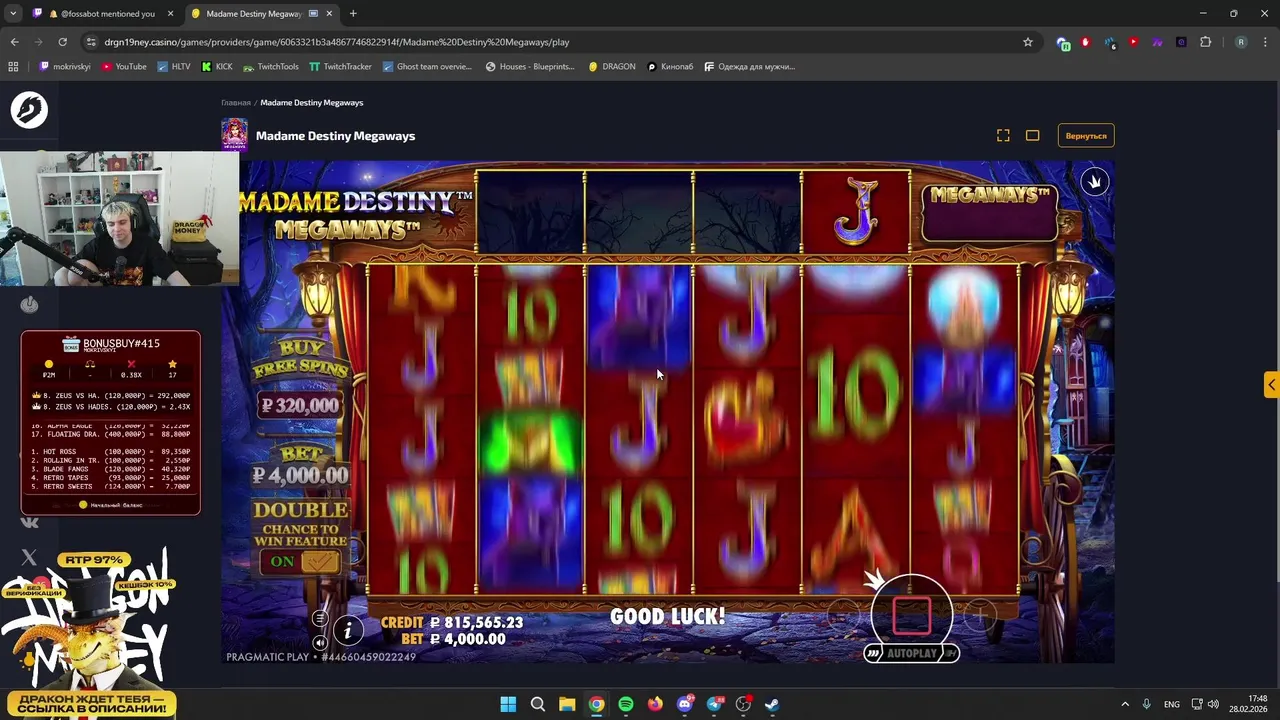
Task: Start Autoplay in the slot game
Action: pos(911,653)
